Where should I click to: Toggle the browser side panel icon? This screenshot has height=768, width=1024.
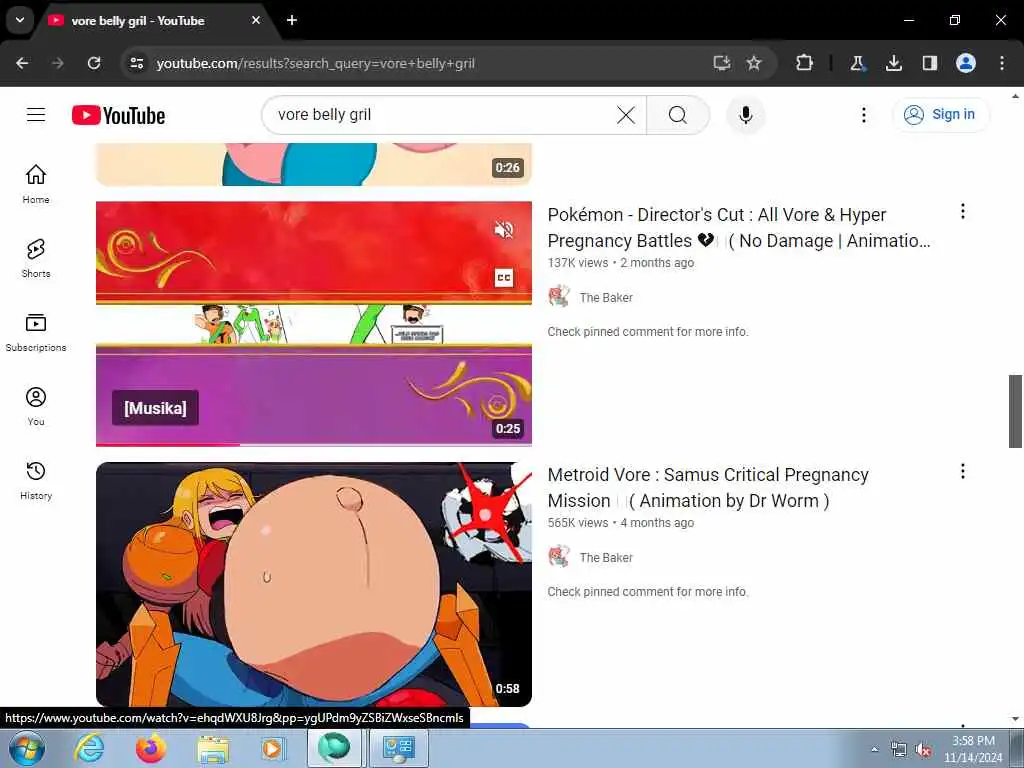(929, 63)
